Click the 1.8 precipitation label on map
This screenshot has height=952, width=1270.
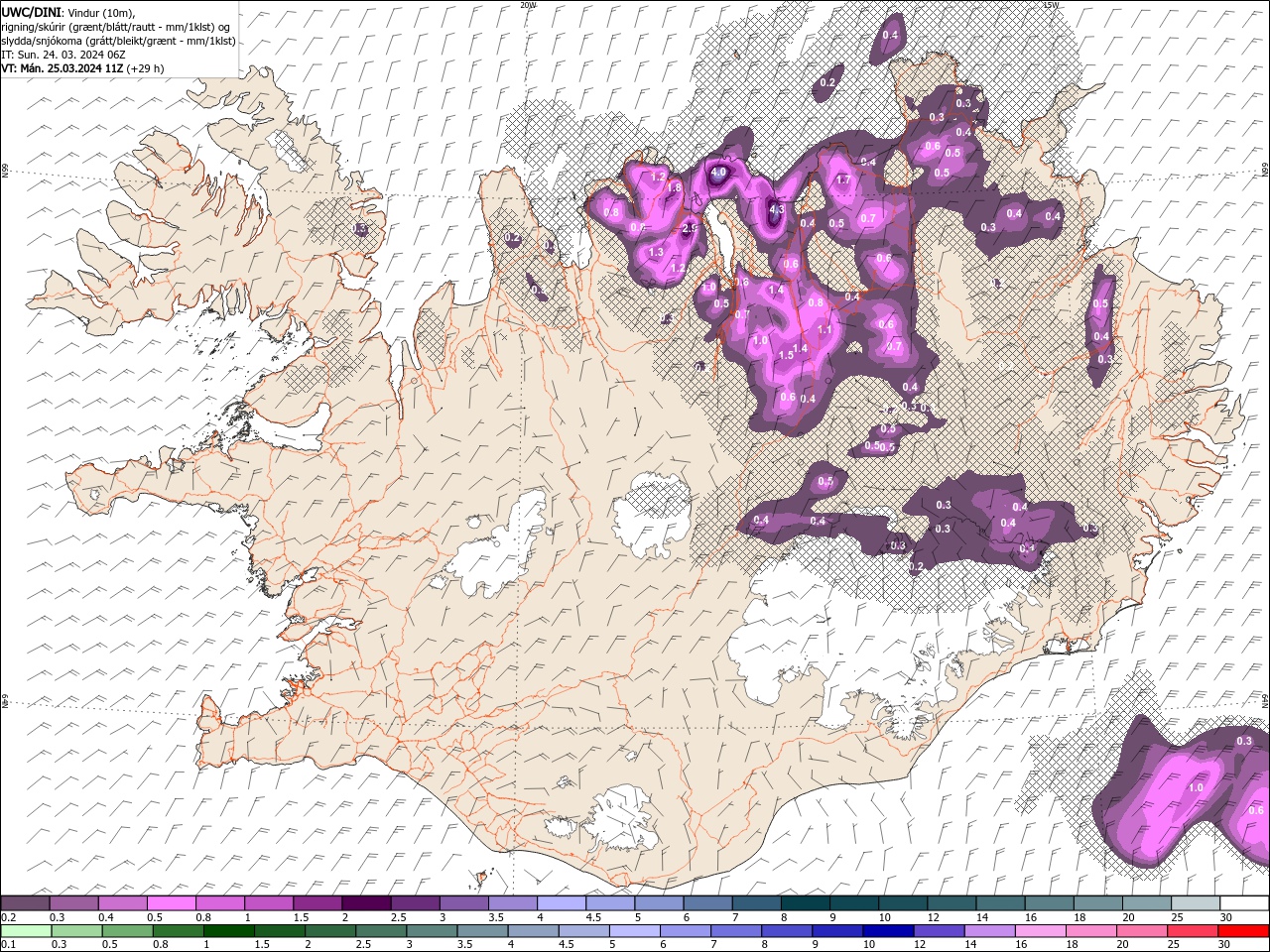pyautogui.click(x=675, y=187)
